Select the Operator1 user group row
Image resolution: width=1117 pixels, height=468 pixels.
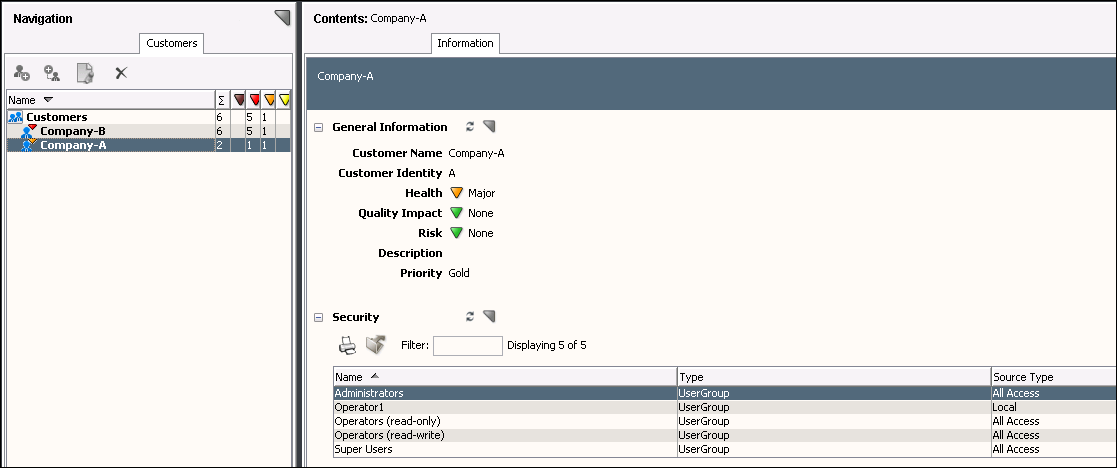point(359,407)
